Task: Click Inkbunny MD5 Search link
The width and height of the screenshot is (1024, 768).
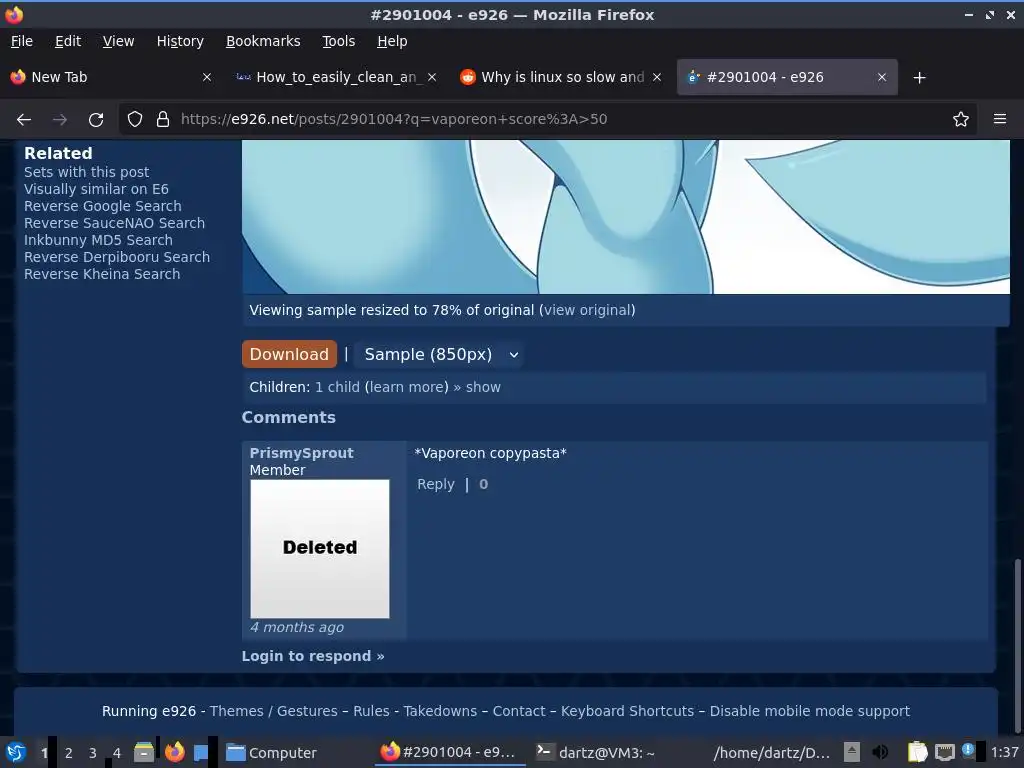Action: [x=98, y=240]
